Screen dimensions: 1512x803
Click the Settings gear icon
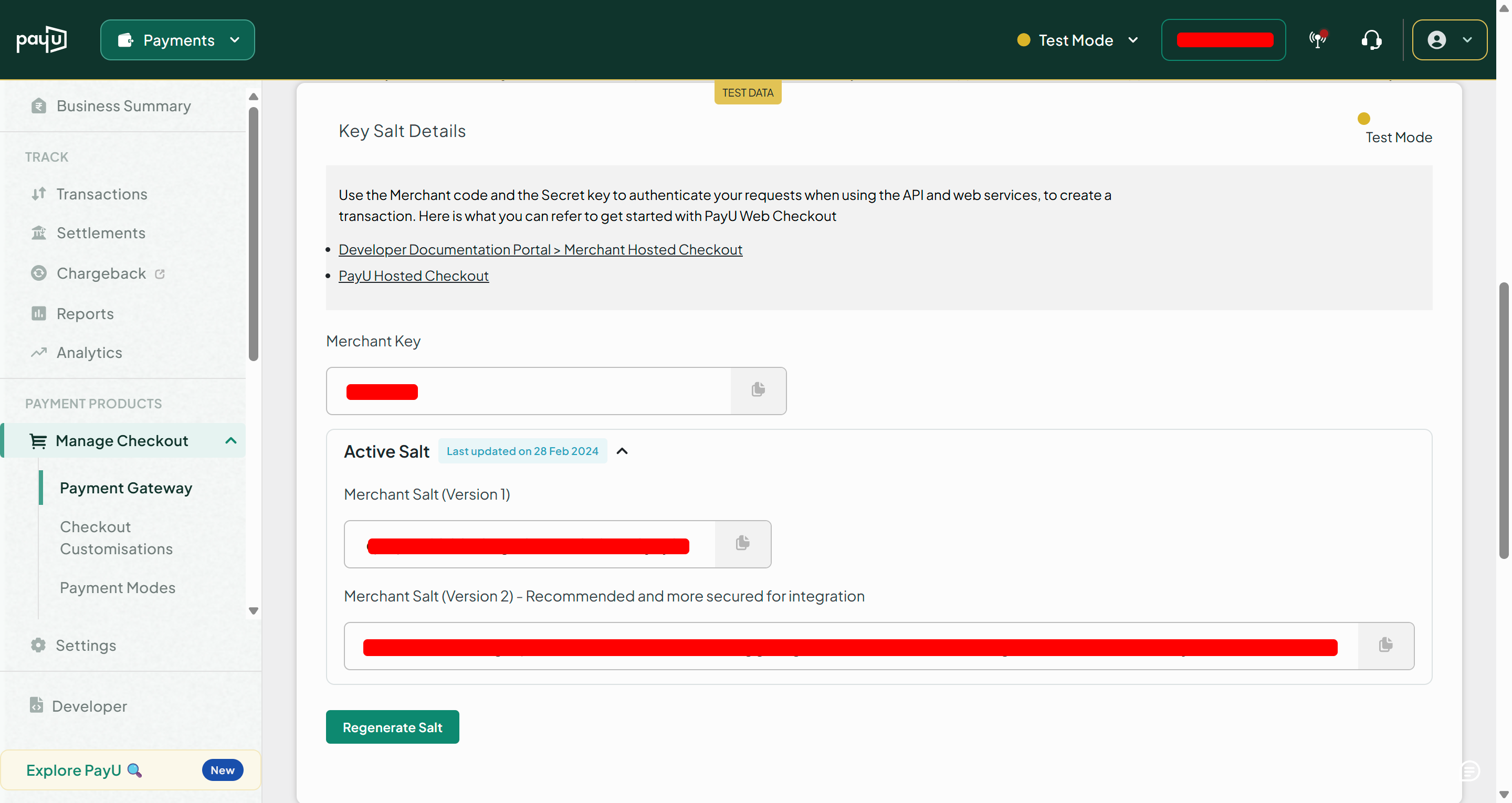coord(38,645)
